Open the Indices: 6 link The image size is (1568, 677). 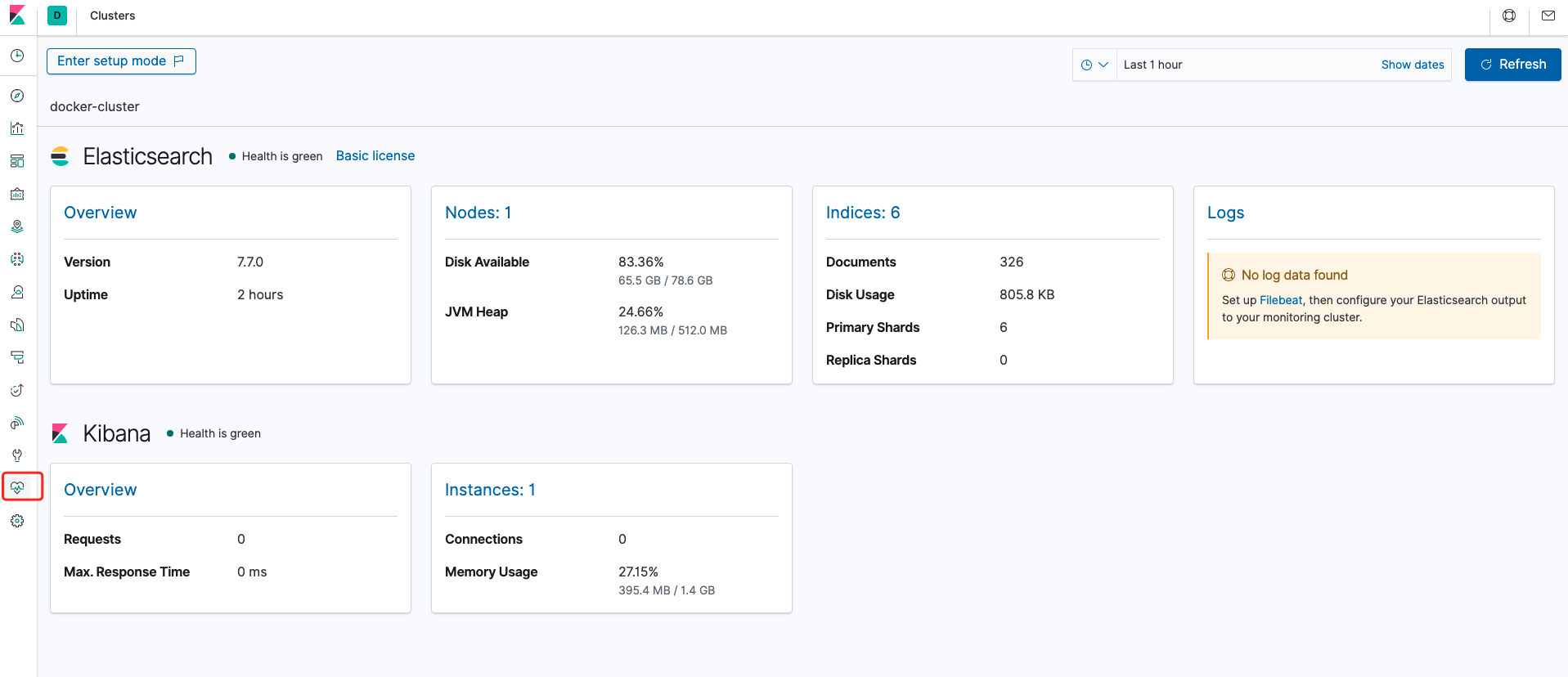pos(863,213)
